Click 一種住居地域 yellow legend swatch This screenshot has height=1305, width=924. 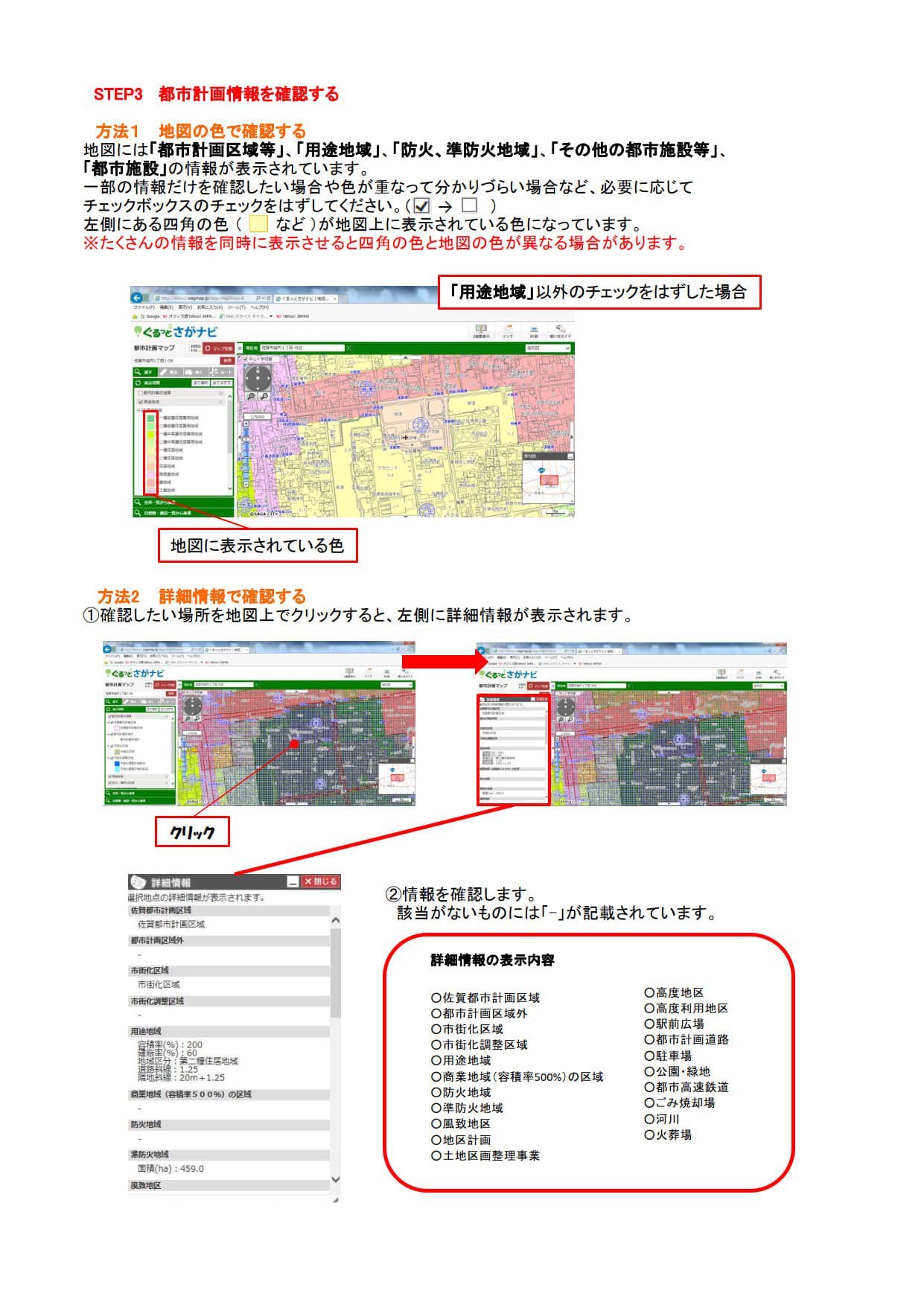pyautogui.click(x=150, y=450)
